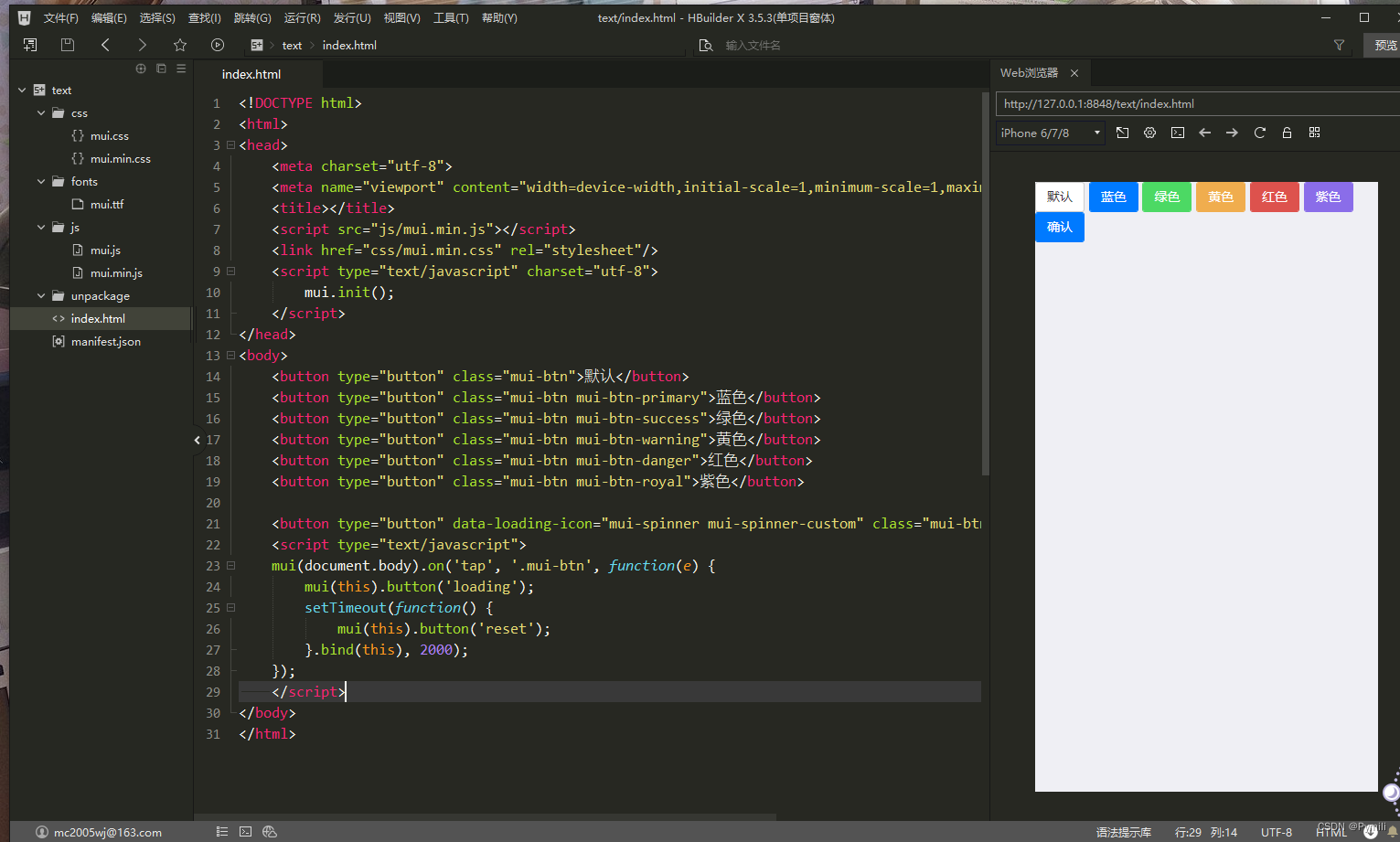
Task: Open the 查找(I) menu
Action: 205,17
